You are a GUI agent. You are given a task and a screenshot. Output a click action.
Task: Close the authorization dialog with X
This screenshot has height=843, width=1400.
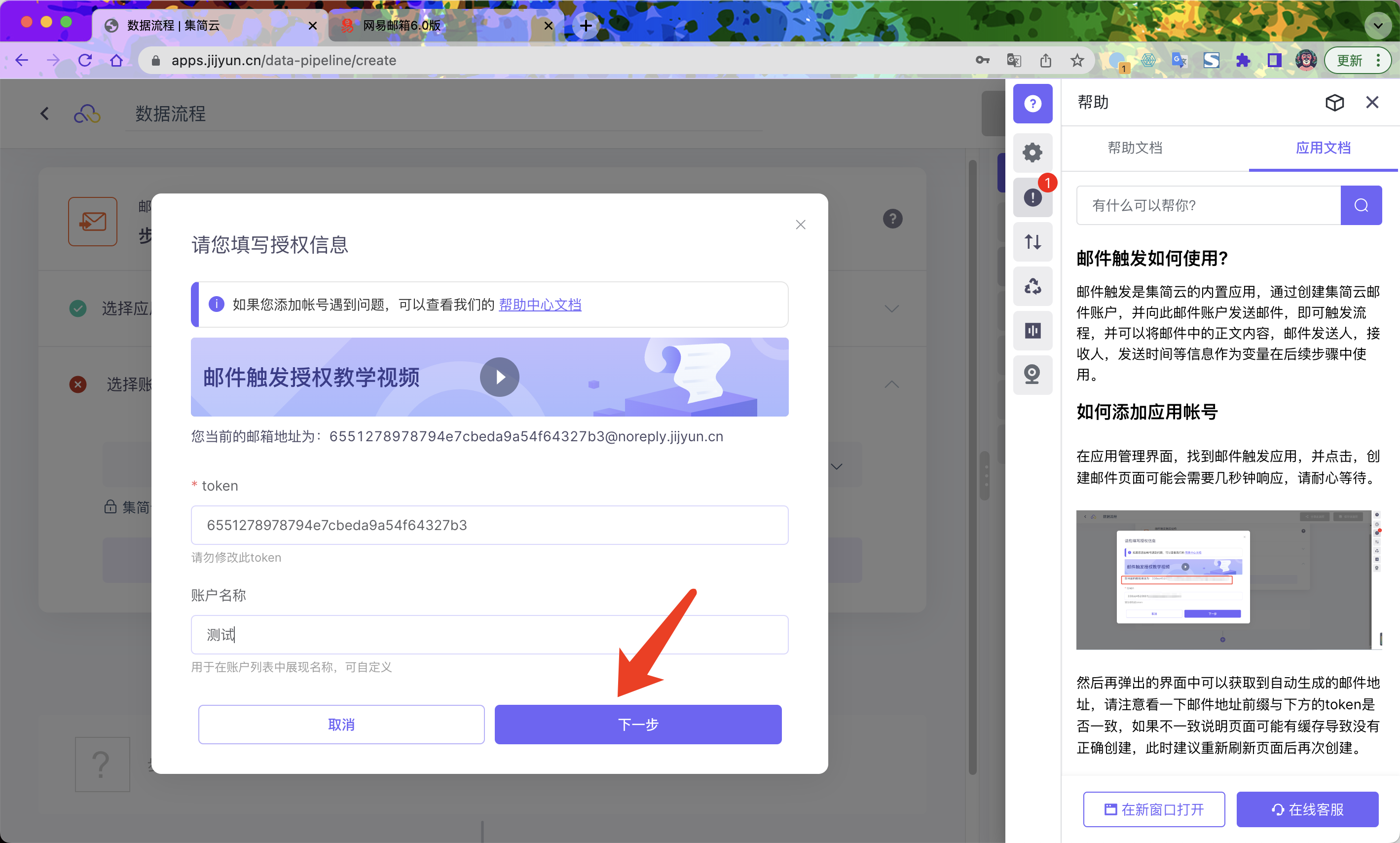[801, 225]
